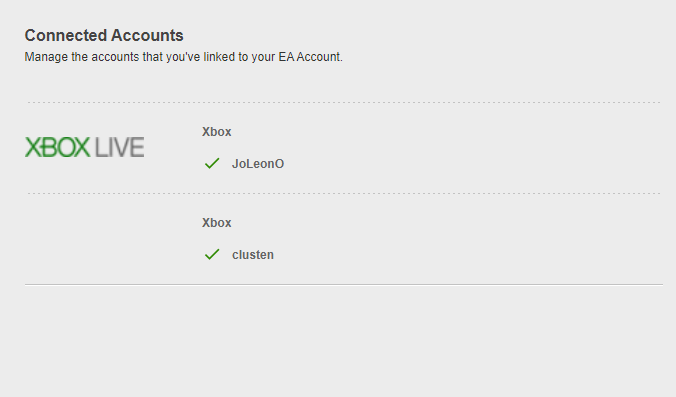Click the gray LIVE part of the logo
This screenshot has width=676, height=397.
tap(119, 147)
